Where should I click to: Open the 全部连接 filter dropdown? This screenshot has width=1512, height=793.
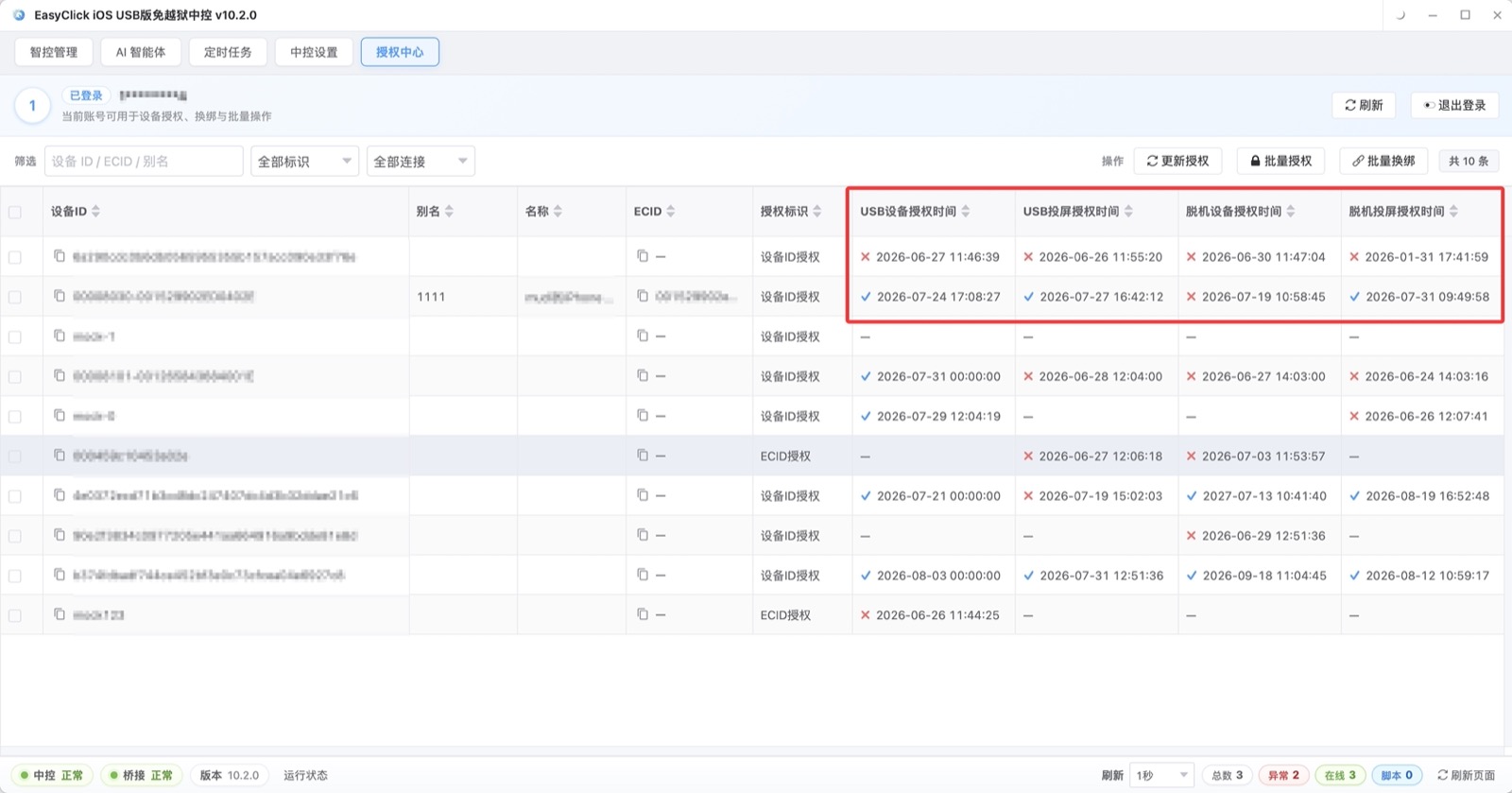pyautogui.click(x=421, y=161)
